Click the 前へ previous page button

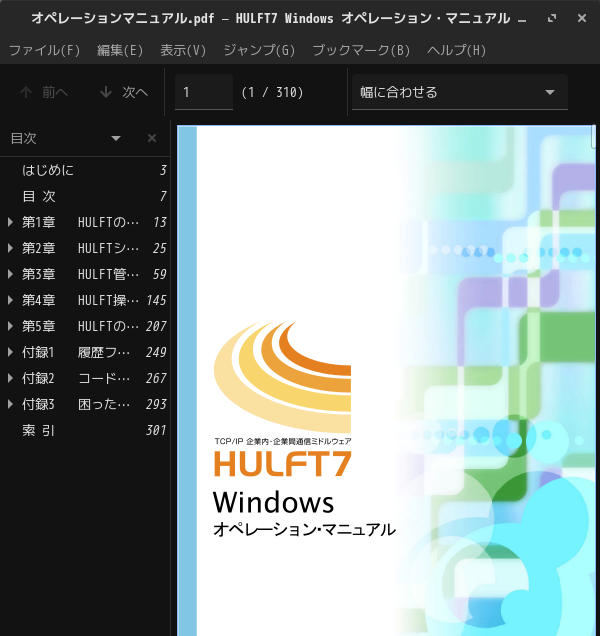pos(44,92)
